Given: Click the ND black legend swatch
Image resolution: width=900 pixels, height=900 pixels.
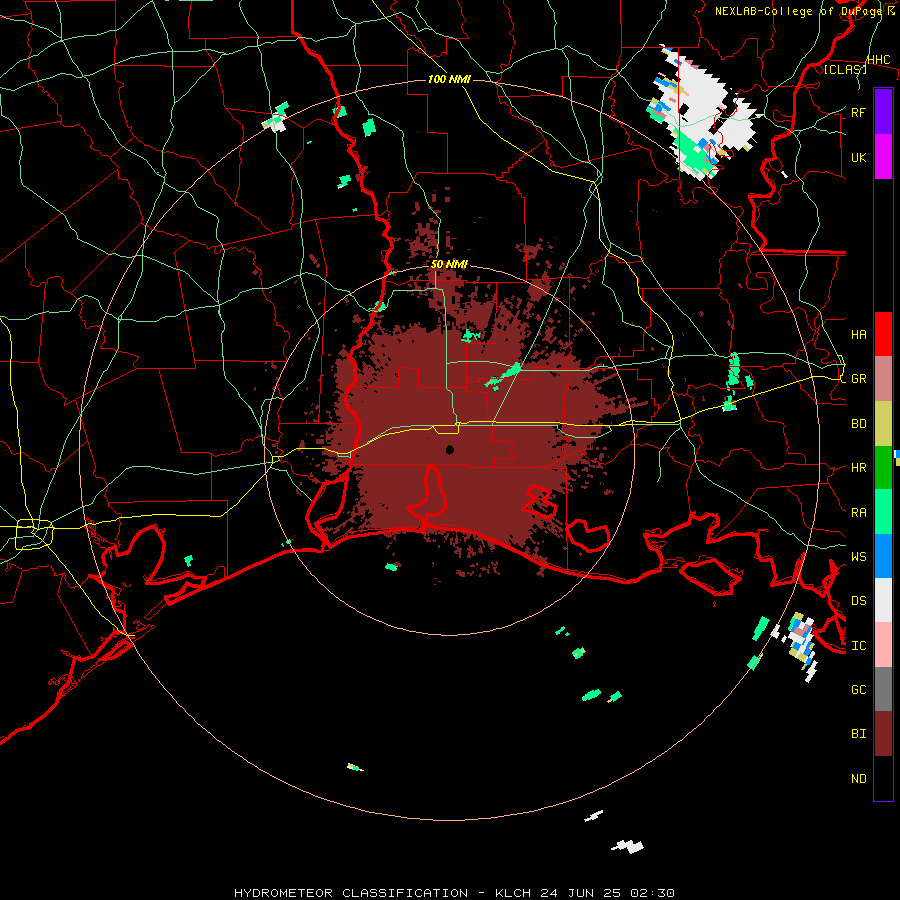Looking at the screenshot, I should coord(883,778).
